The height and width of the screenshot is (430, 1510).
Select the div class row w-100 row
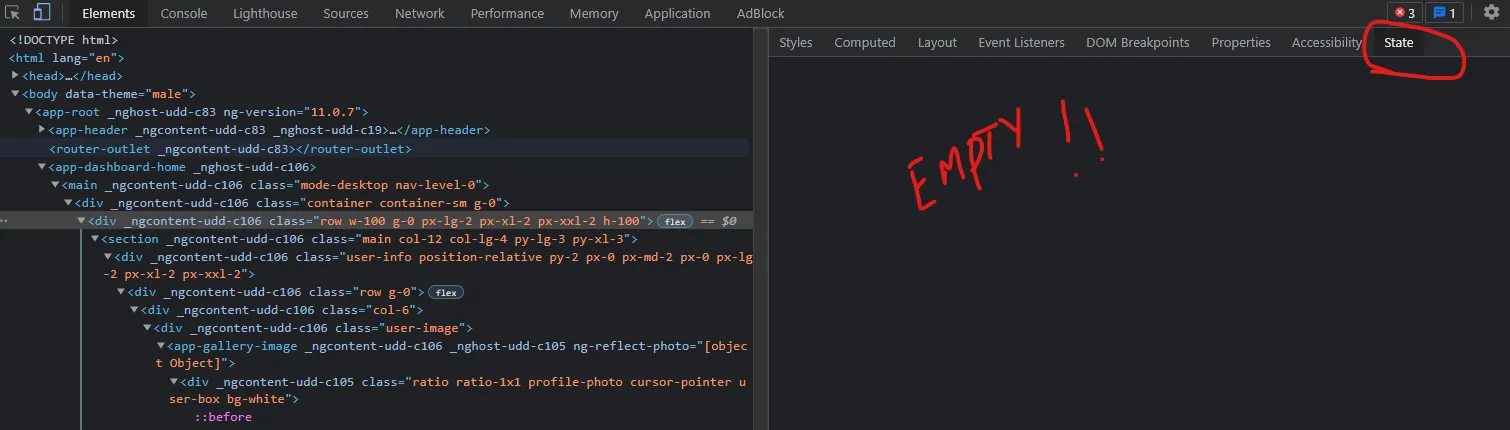[375, 221]
